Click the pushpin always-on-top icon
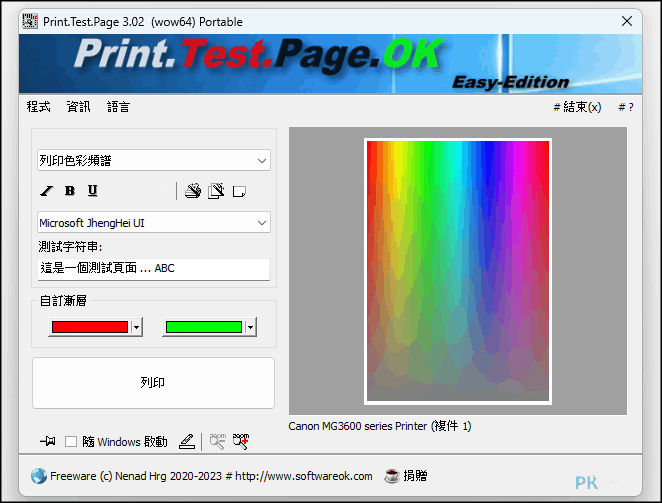The image size is (662, 503). coord(48,441)
